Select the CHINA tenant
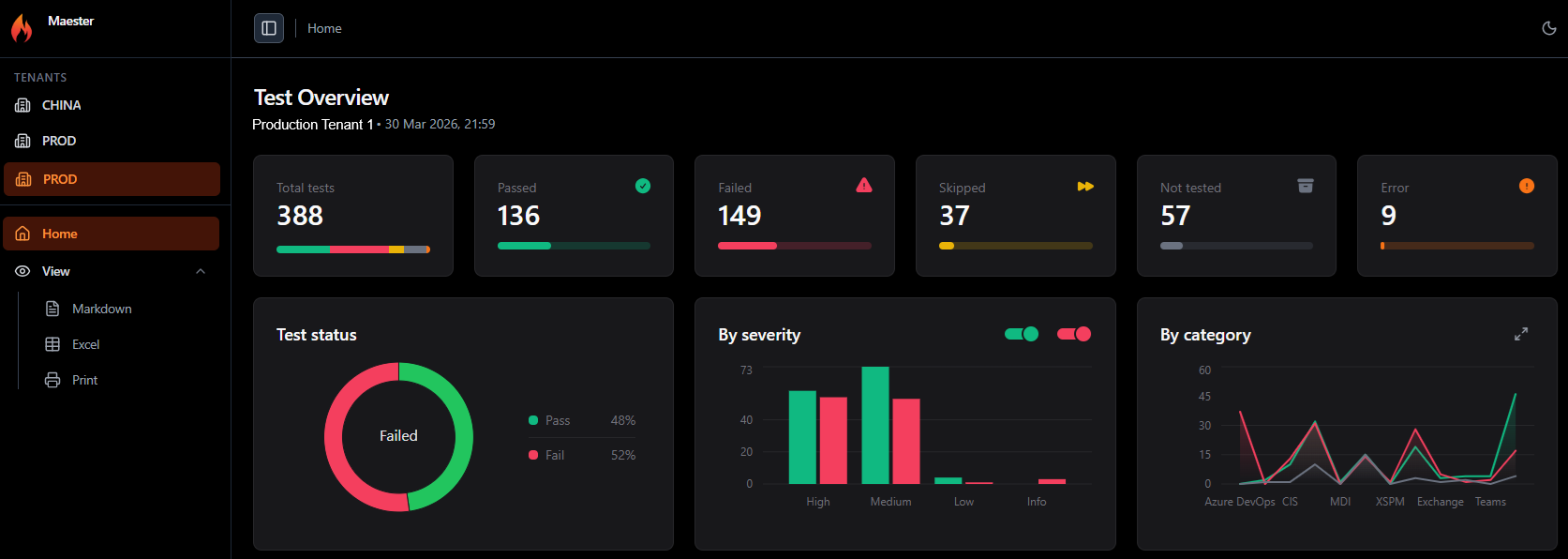 pyautogui.click(x=61, y=105)
